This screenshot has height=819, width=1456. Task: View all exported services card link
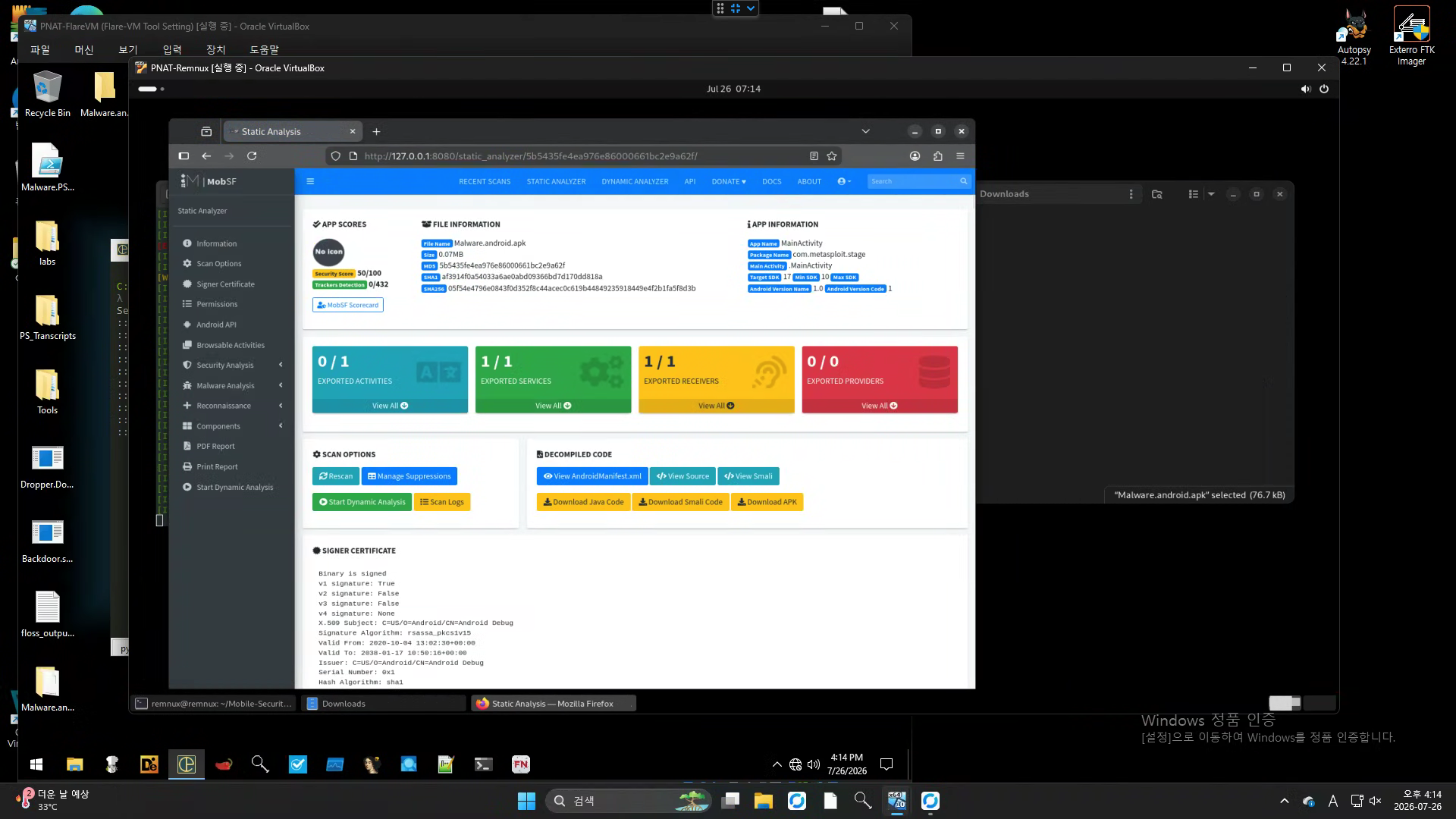[x=553, y=406]
